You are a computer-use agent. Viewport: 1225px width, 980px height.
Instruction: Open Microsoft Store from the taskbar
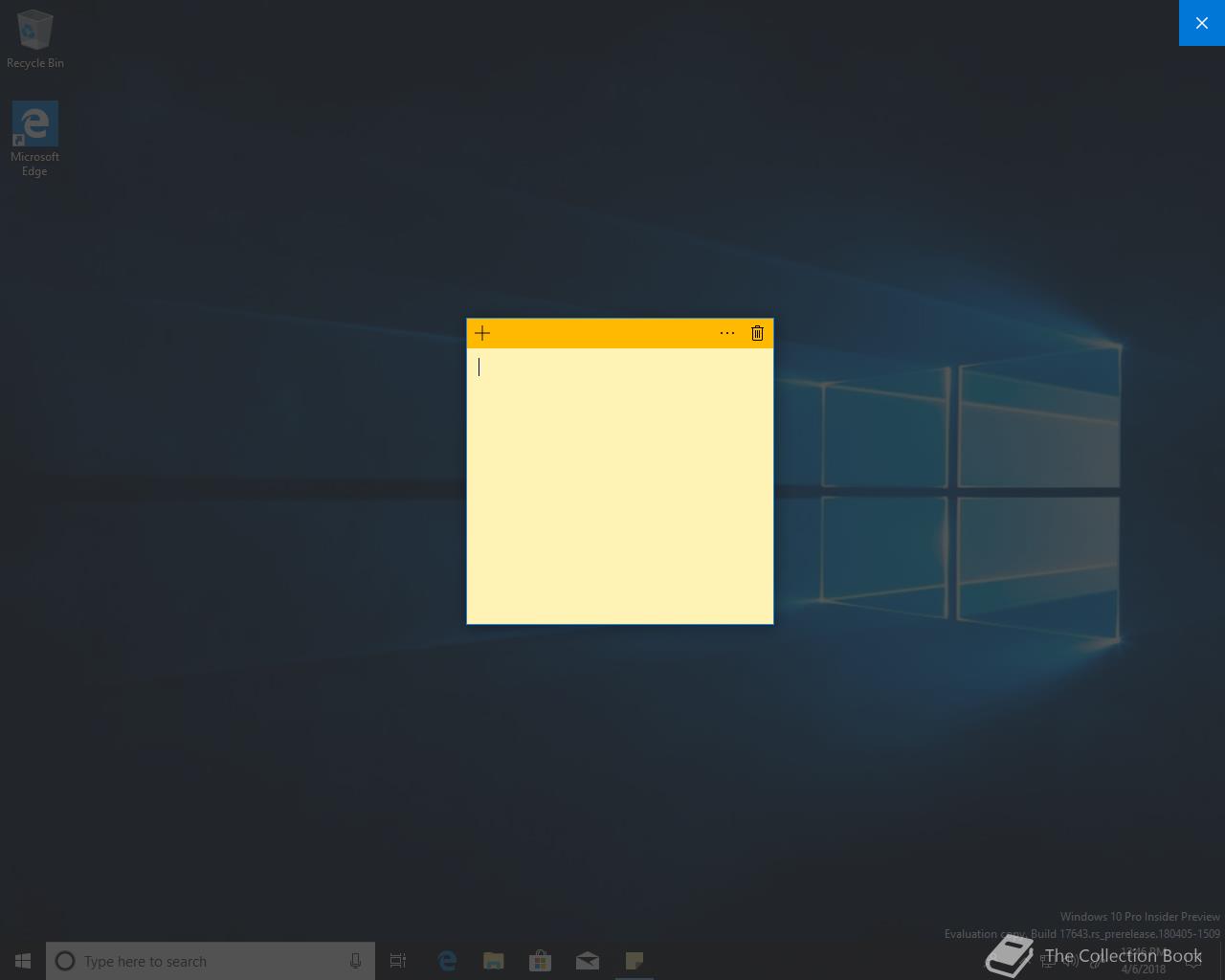coord(540,961)
